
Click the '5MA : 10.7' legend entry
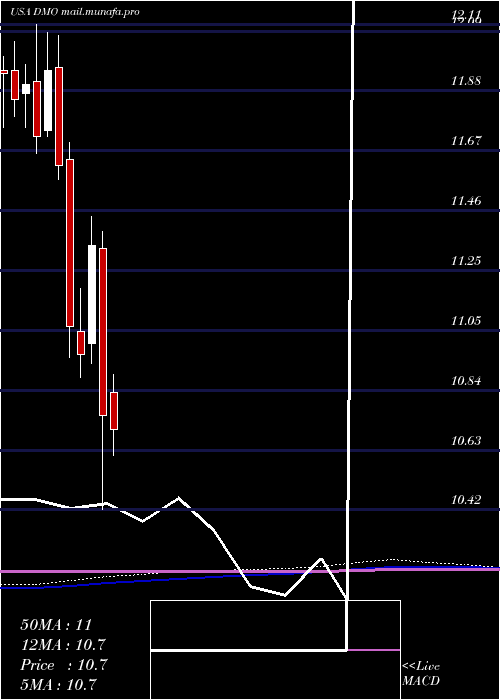[59, 684]
